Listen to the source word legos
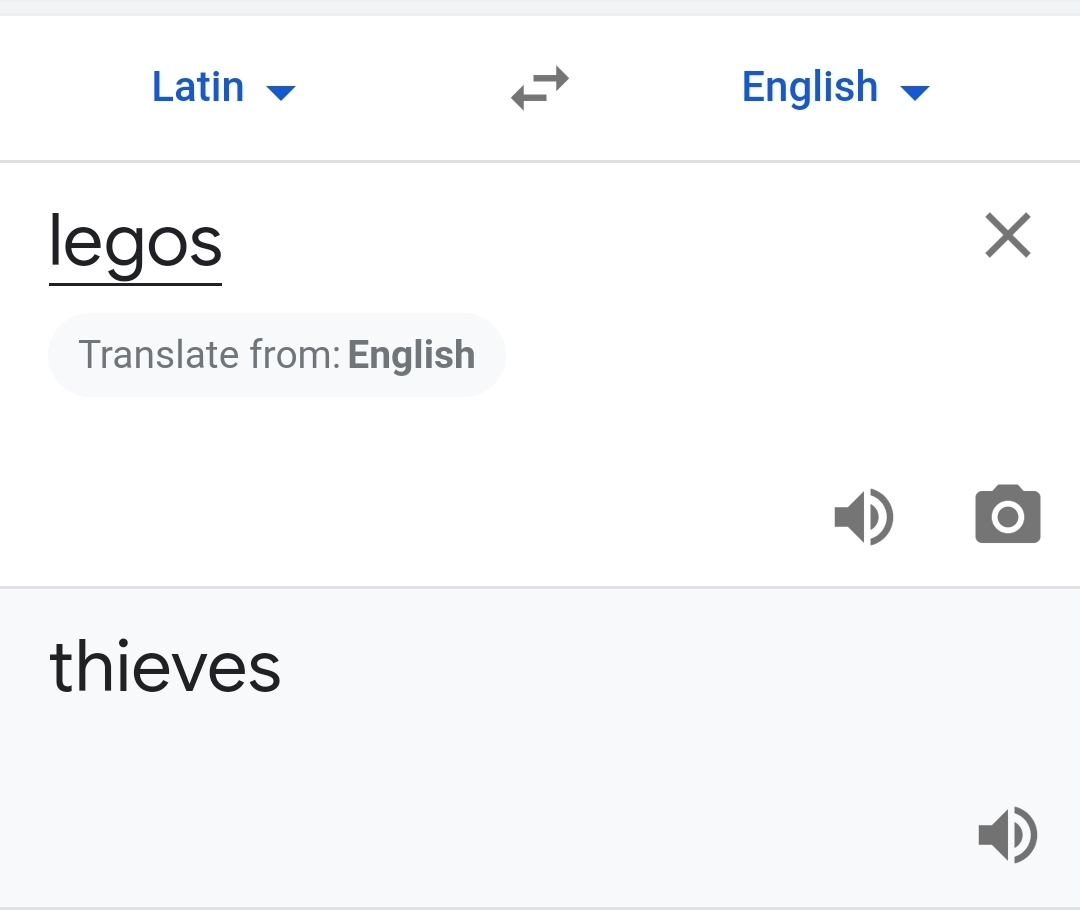1080x922 pixels. 864,516
